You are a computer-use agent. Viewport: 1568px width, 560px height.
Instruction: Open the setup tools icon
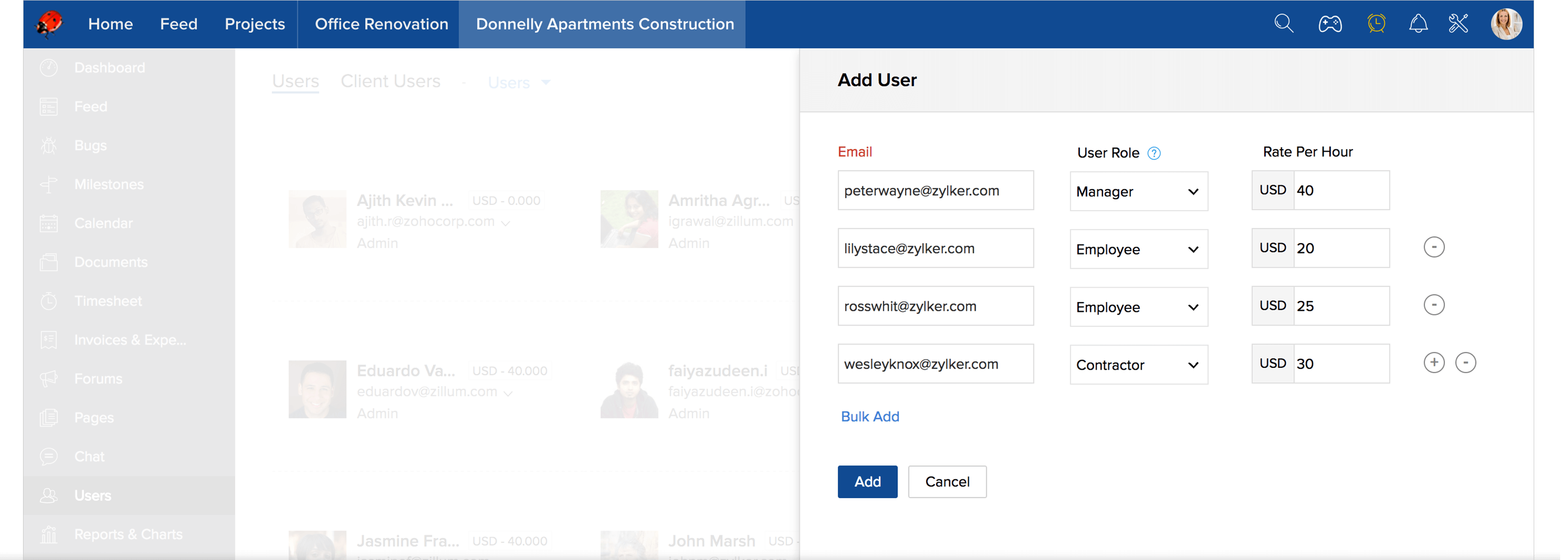tap(1458, 24)
